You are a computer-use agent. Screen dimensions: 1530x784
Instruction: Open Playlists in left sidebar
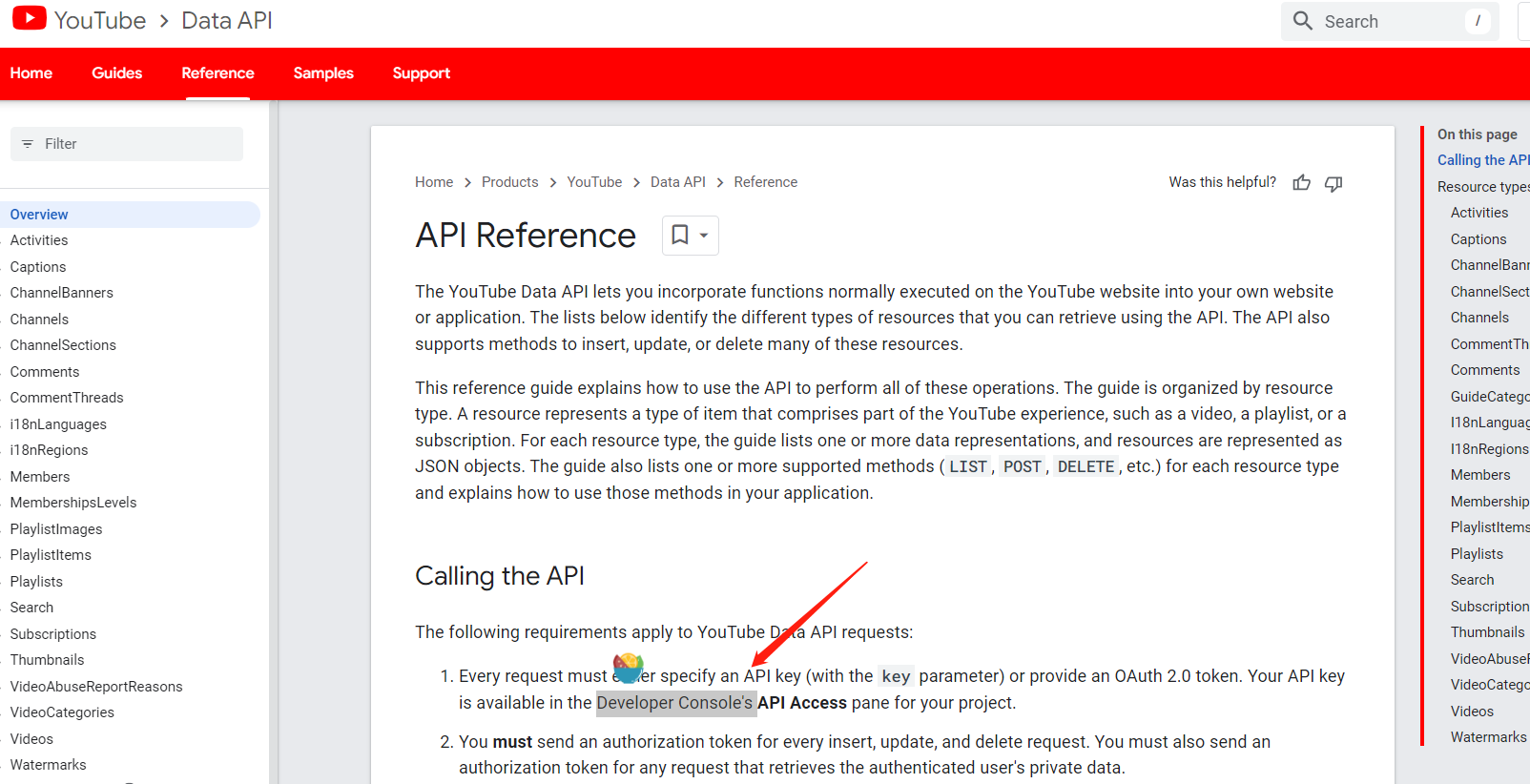(36, 582)
